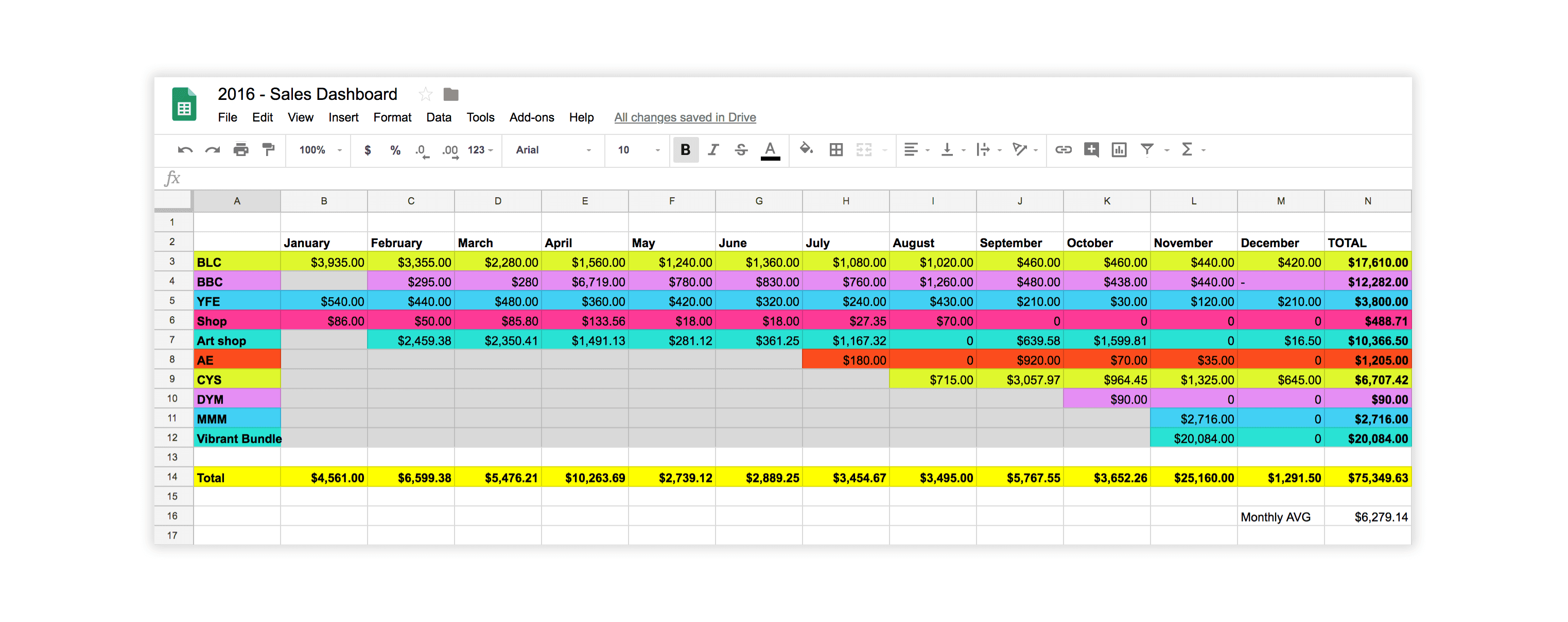Open the Borders tool
Image resolution: width=1568 pixels, height=622 pixels.
836,150
